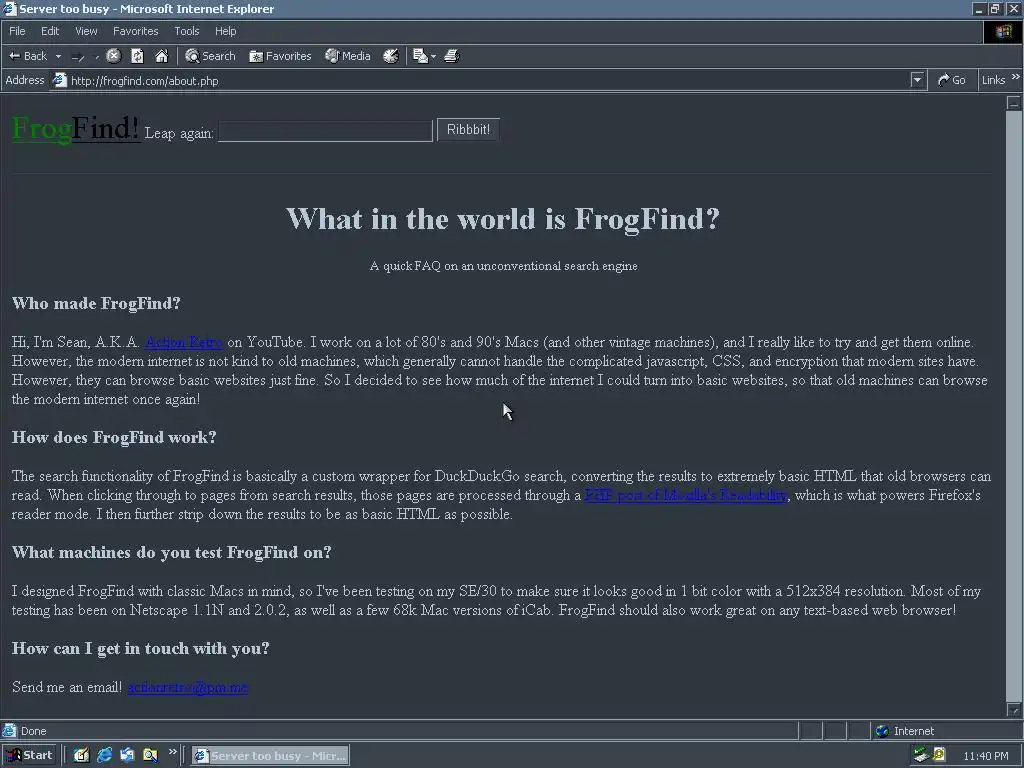Image resolution: width=1024 pixels, height=768 pixels.
Task: Open the Search pane from toolbar
Action: pyautogui.click(x=210, y=56)
